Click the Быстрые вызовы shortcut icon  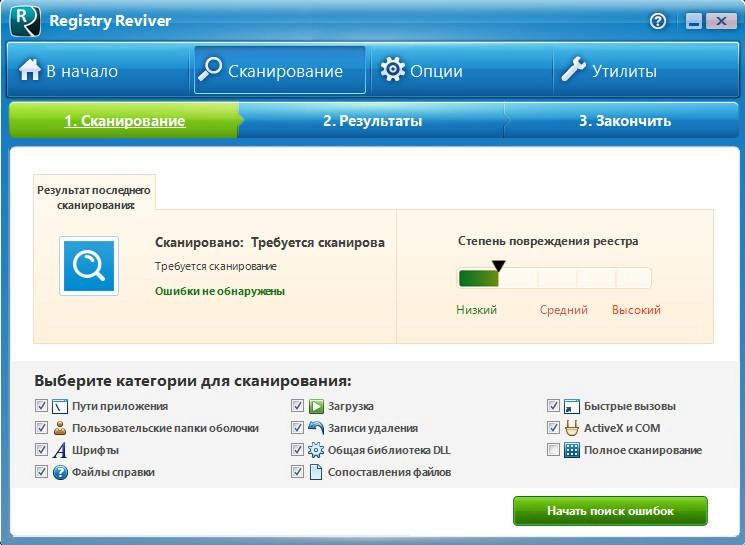pyautogui.click(x=572, y=407)
